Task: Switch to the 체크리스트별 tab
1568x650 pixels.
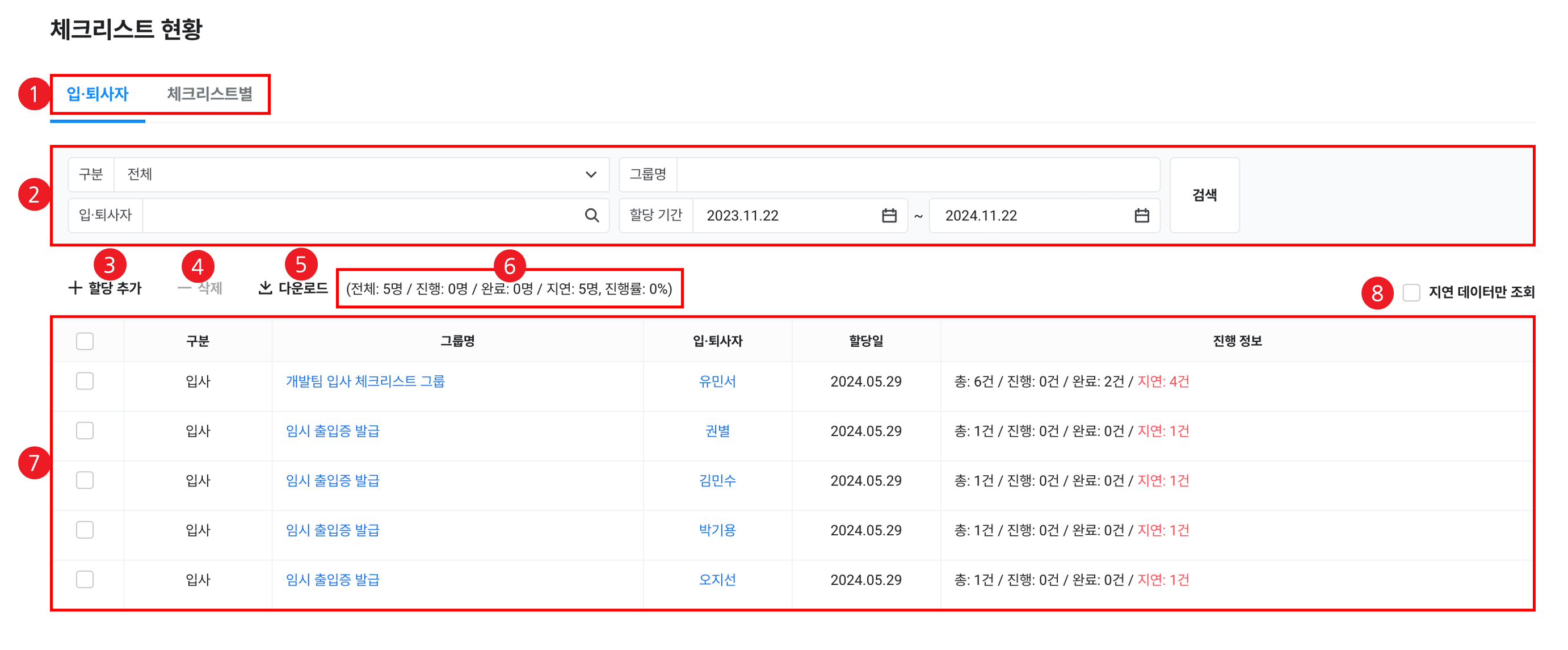Action: tap(209, 94)
